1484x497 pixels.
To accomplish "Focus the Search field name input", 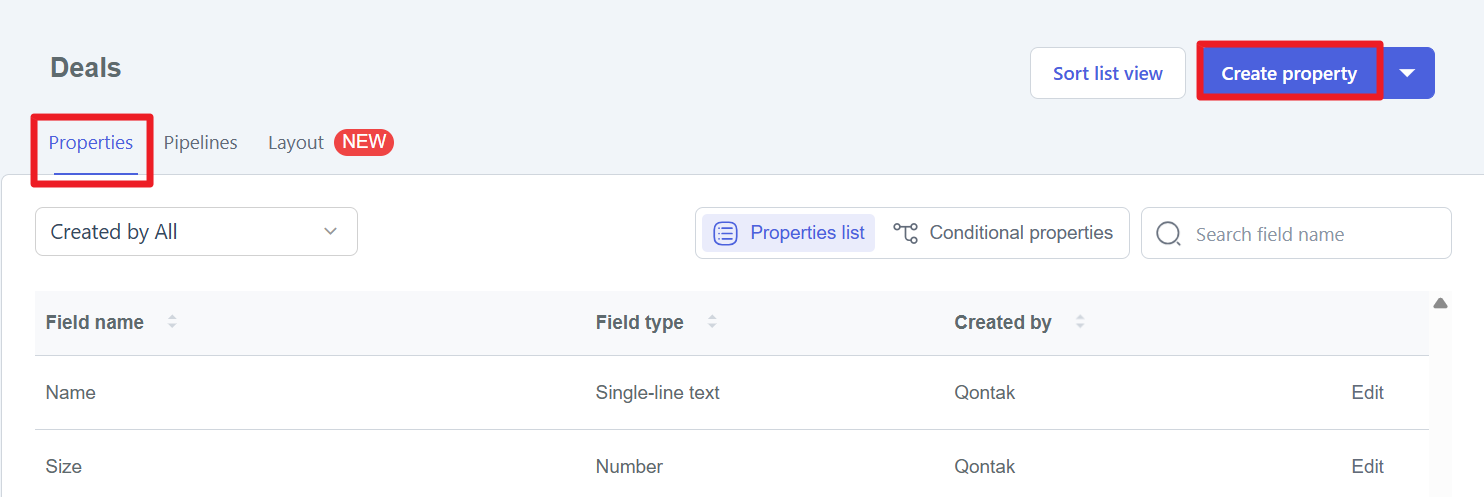I will (1310, 234).
